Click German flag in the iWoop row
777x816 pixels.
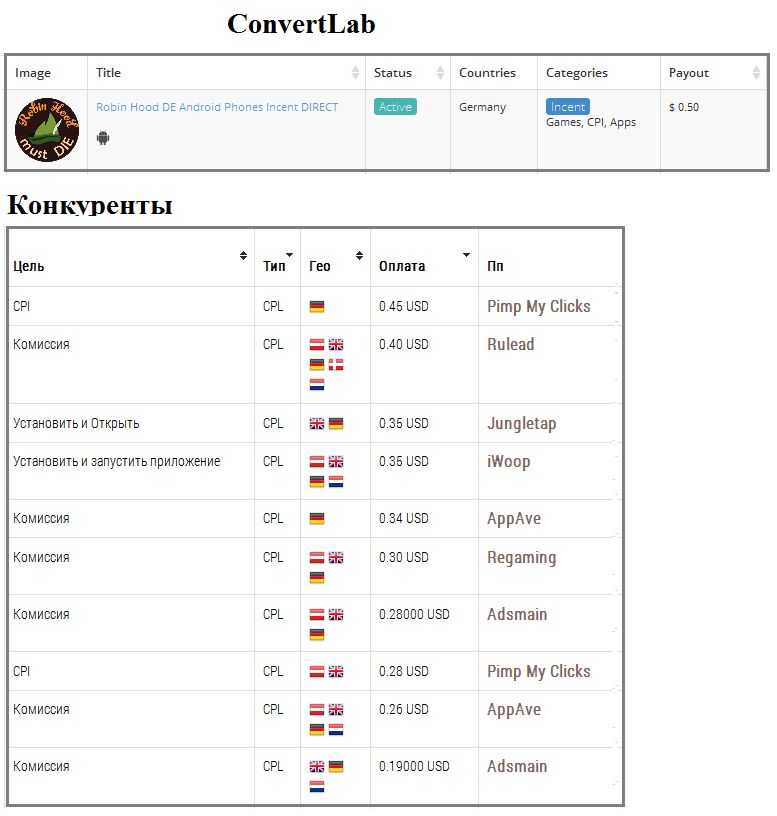[x=317, y=481]
